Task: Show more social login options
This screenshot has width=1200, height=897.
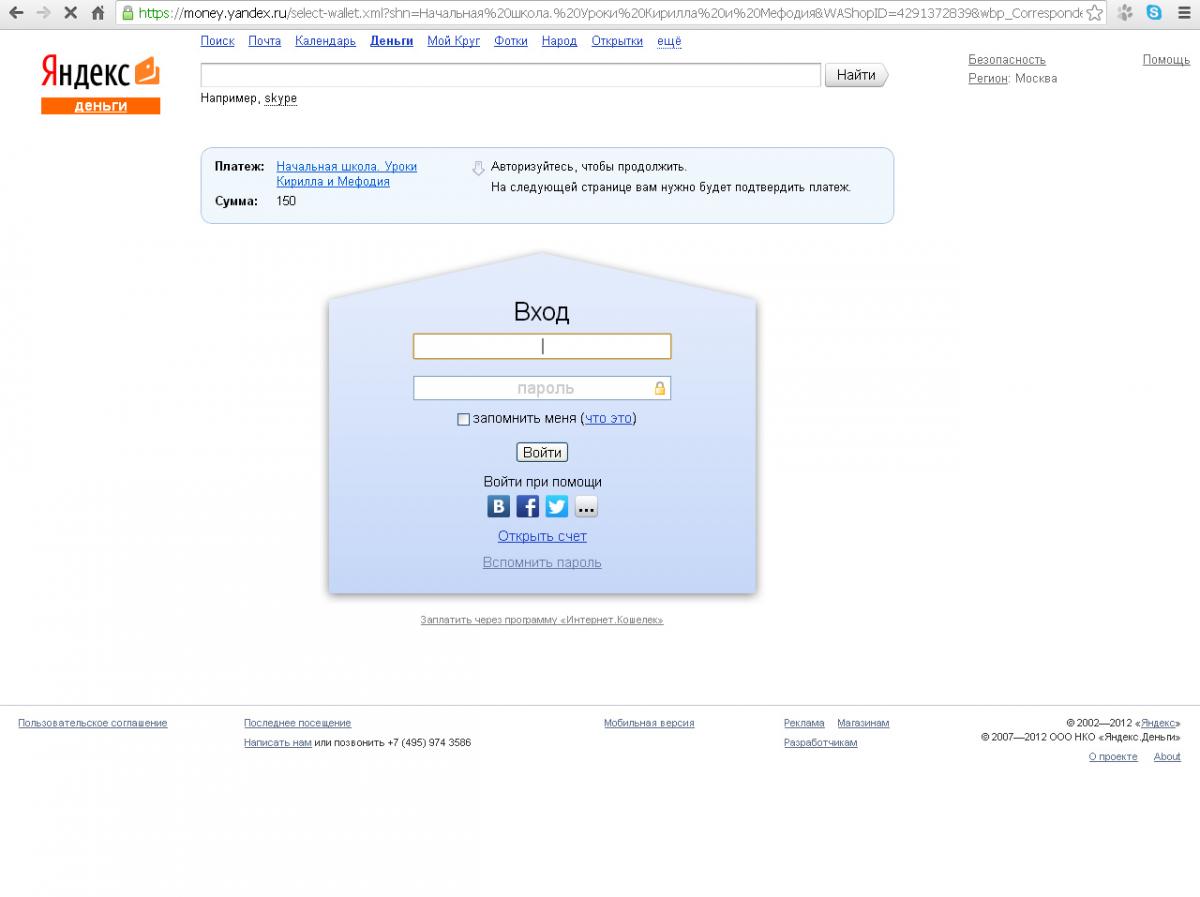Action: (x=586, y=507)
